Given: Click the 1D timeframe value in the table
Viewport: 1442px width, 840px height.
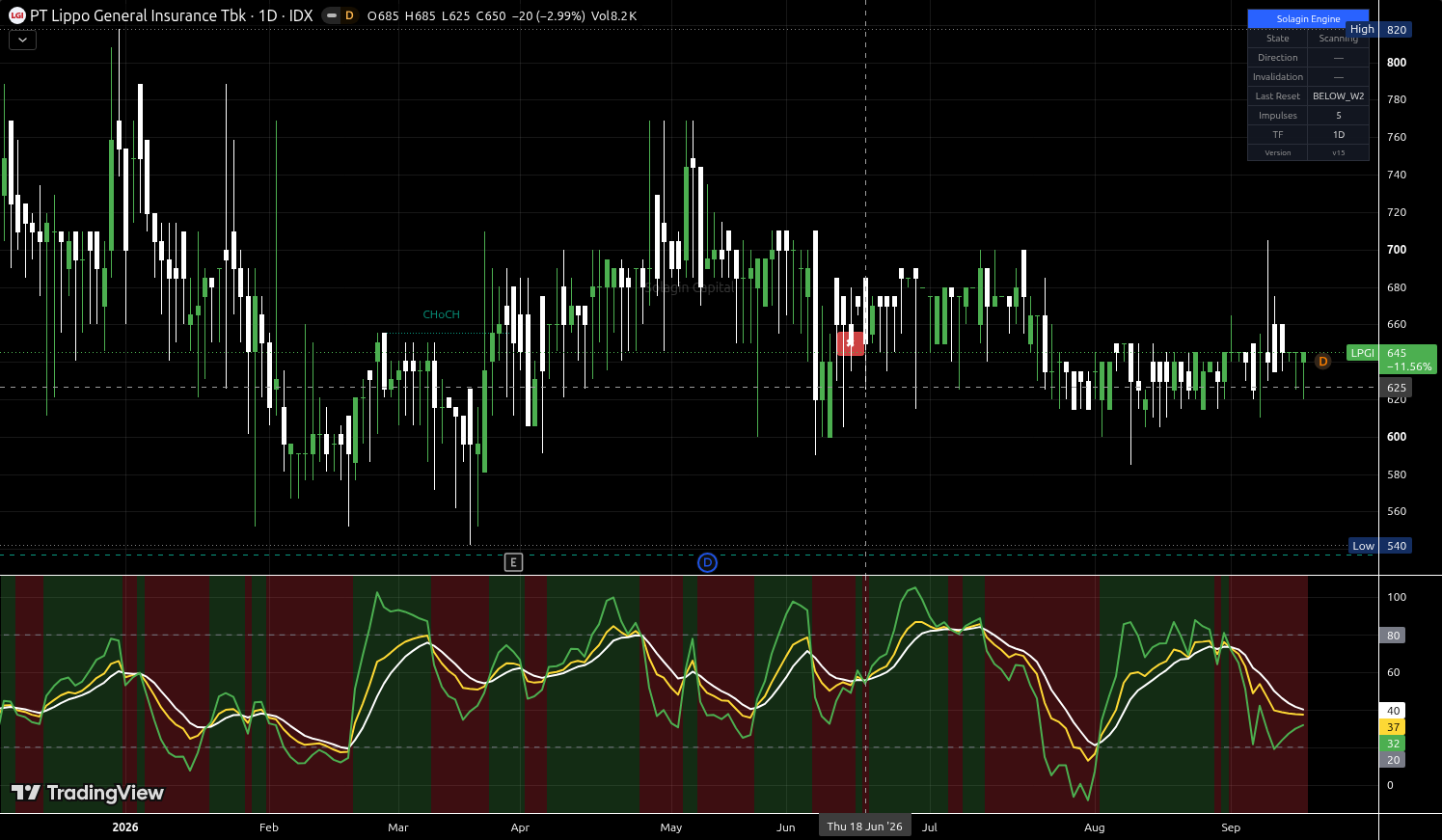Looking at the screenshot, I should click(x=1338, y=135).
